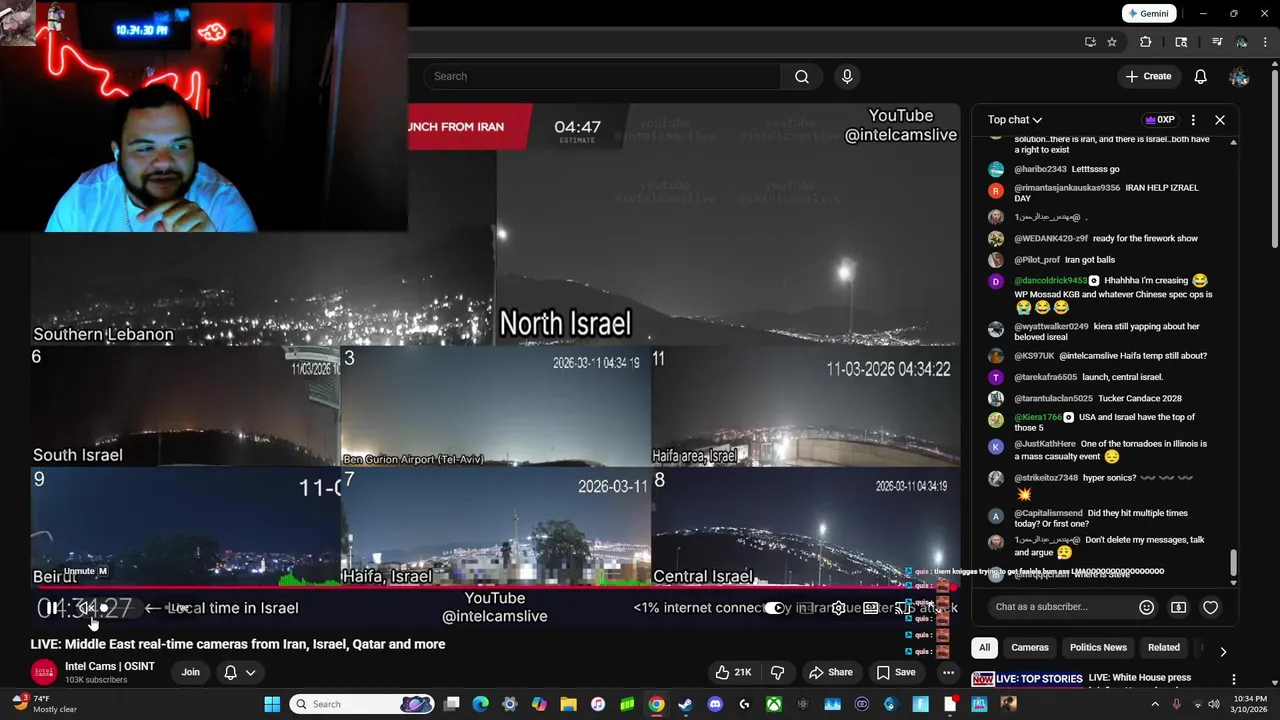
Task: Expand notification options chevron next to Join
Action: pos(251,672)
